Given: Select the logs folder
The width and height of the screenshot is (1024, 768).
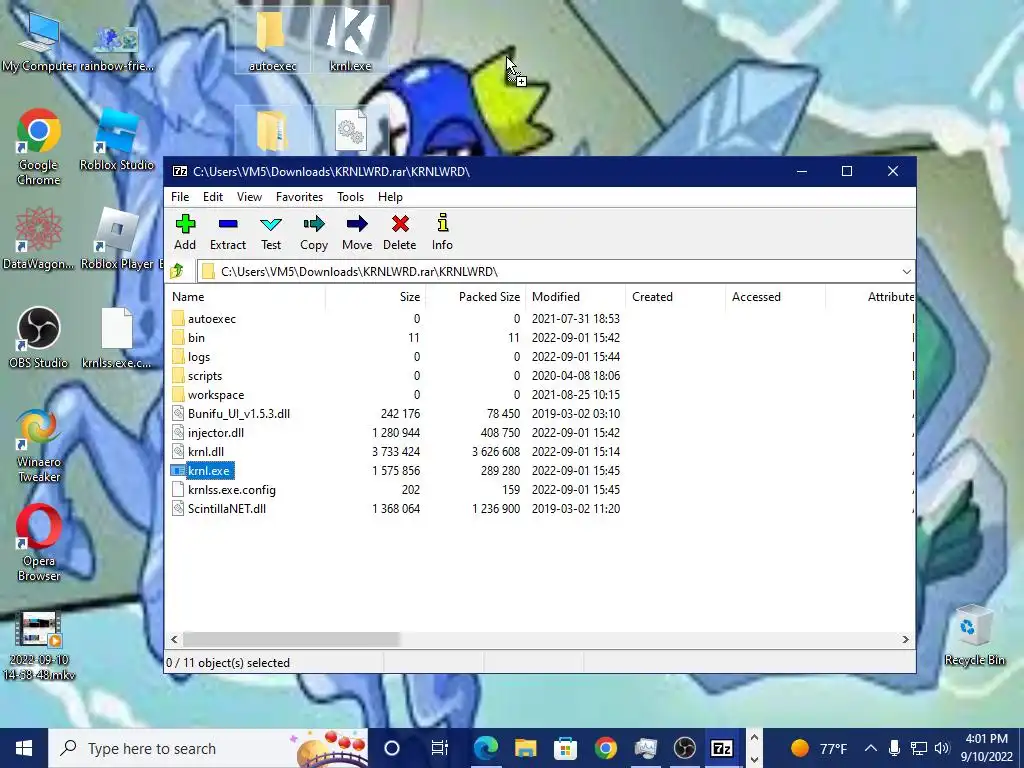Looking at the screenshot, I should (x=199, y=357).
